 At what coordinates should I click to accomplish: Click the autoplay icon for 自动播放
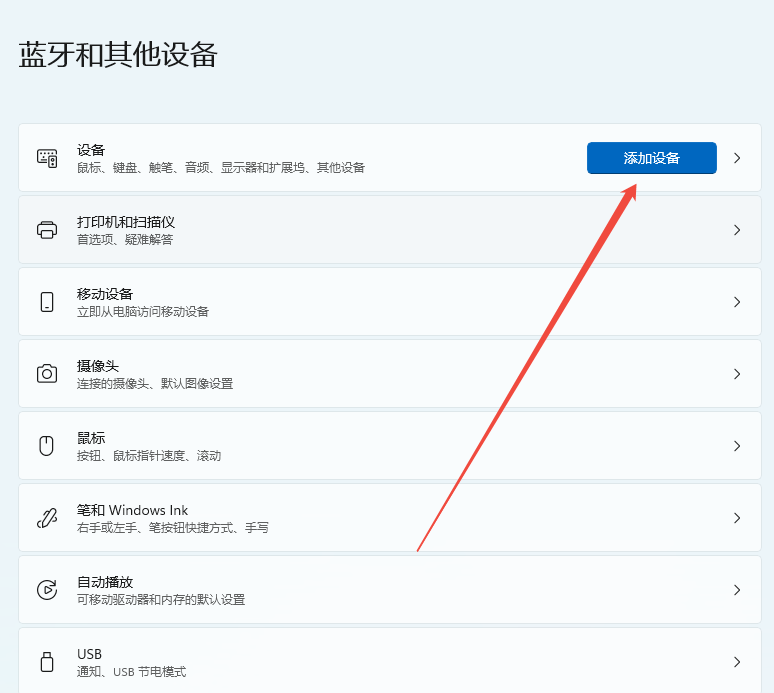pos(47,590)
